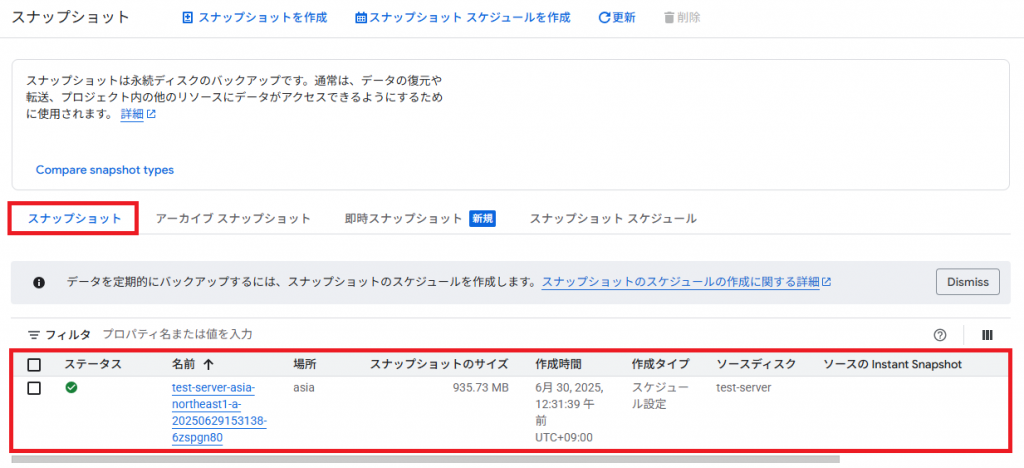Open the Compare snapshot types link

pyautogui.click(x=104, y=170)
